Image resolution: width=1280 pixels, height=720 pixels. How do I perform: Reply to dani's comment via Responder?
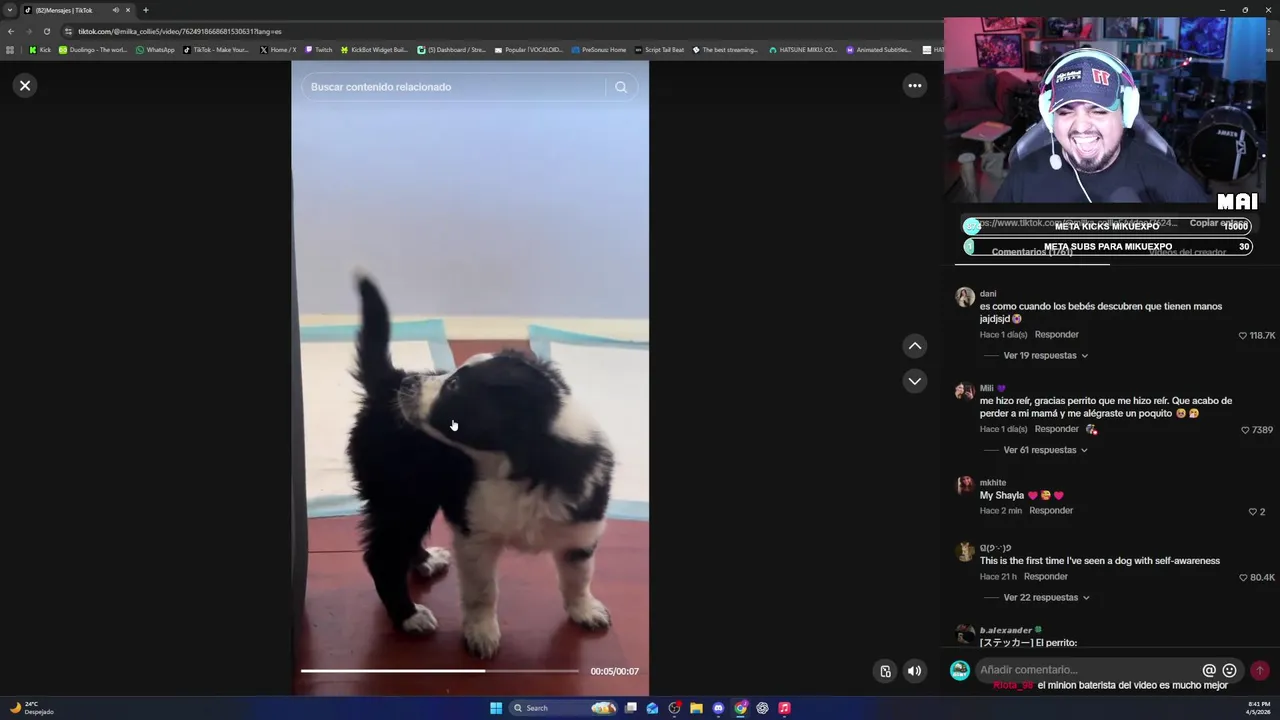click(1057, 335)
